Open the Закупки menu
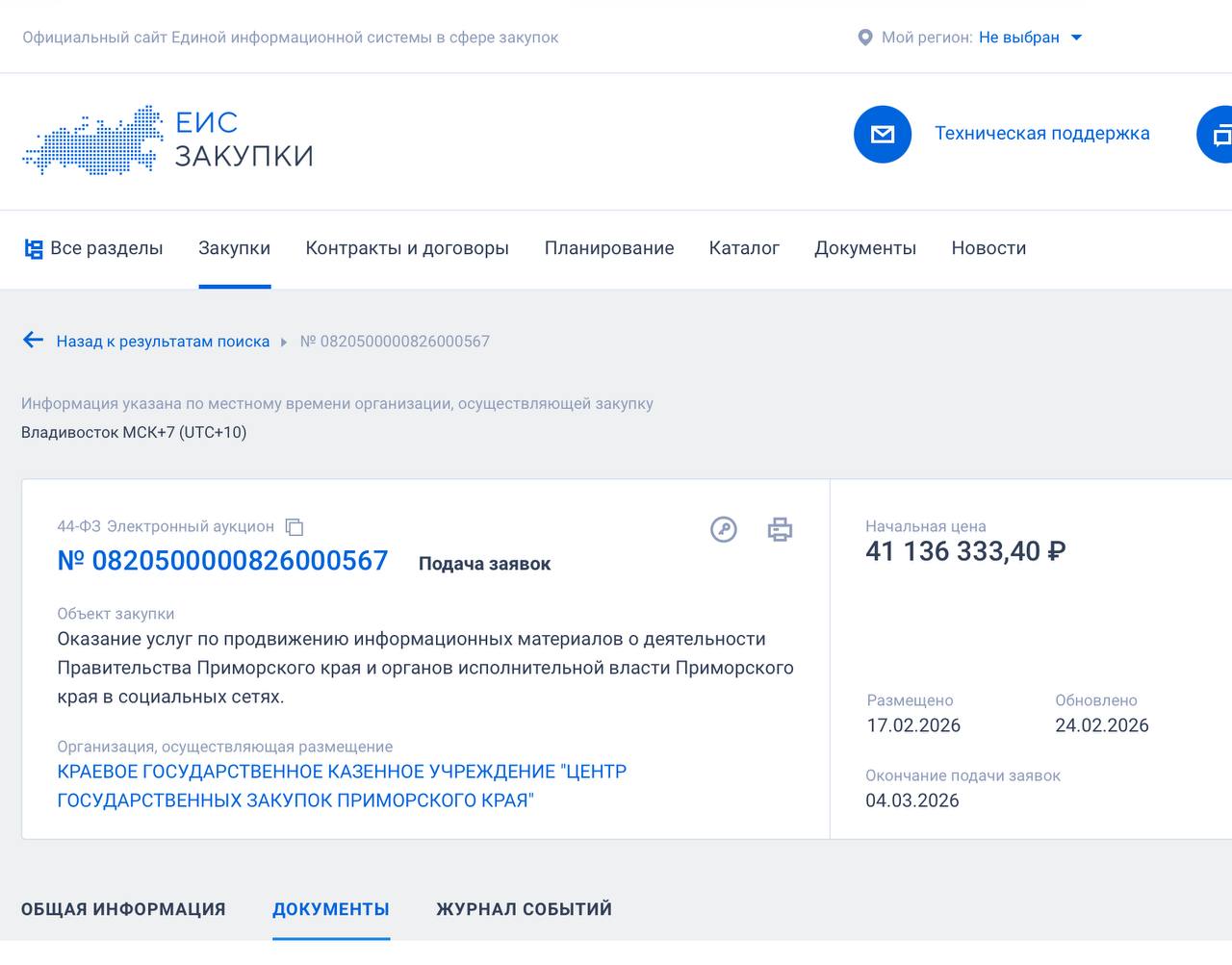1232x965 pixels. pyautogui.click(x=234, y=248)
